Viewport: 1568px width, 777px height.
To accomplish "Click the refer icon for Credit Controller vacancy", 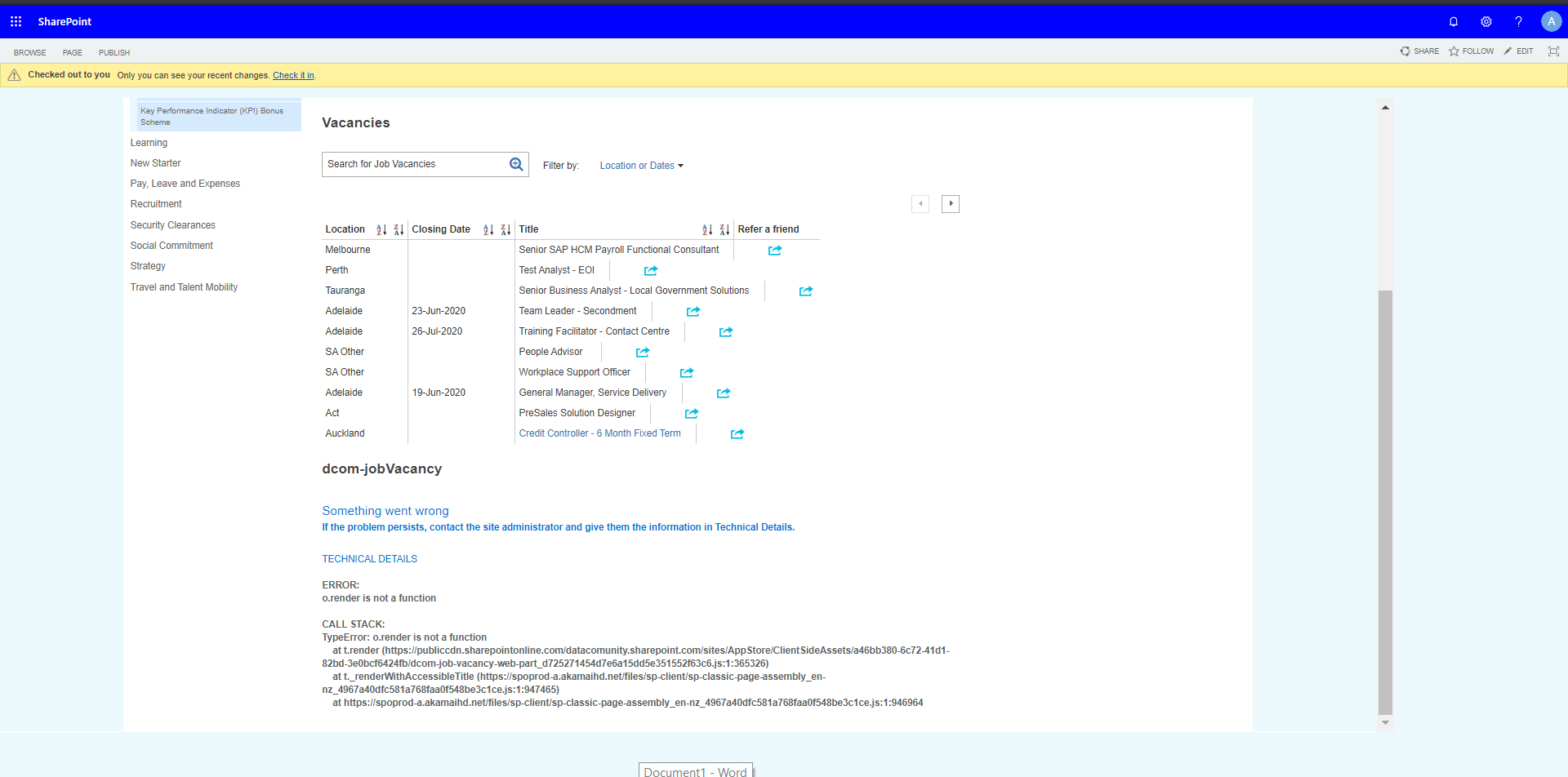I will (x=737, y=433).
